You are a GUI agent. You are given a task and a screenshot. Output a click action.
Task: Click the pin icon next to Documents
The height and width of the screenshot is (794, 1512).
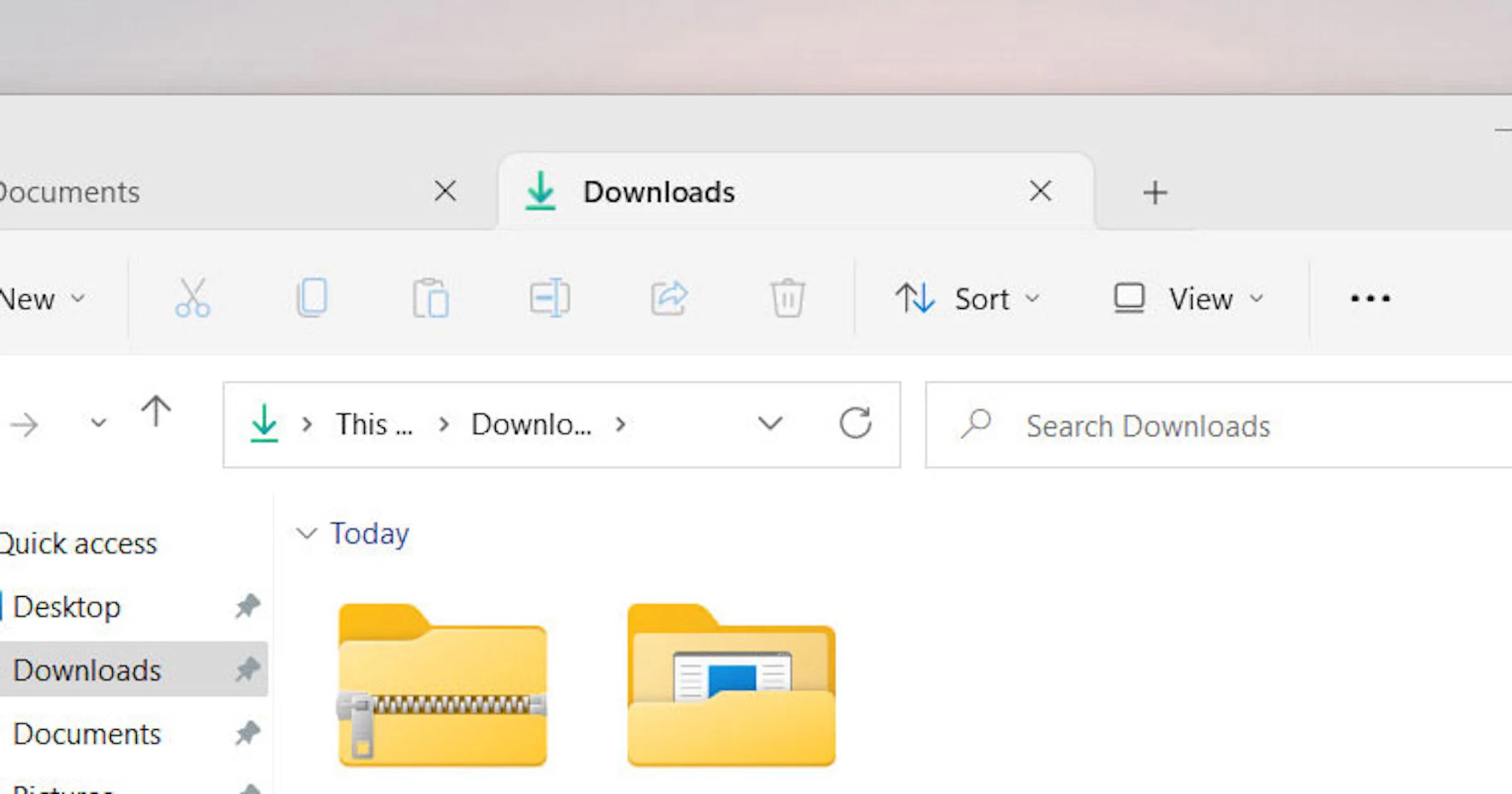(x=248, y=733)
